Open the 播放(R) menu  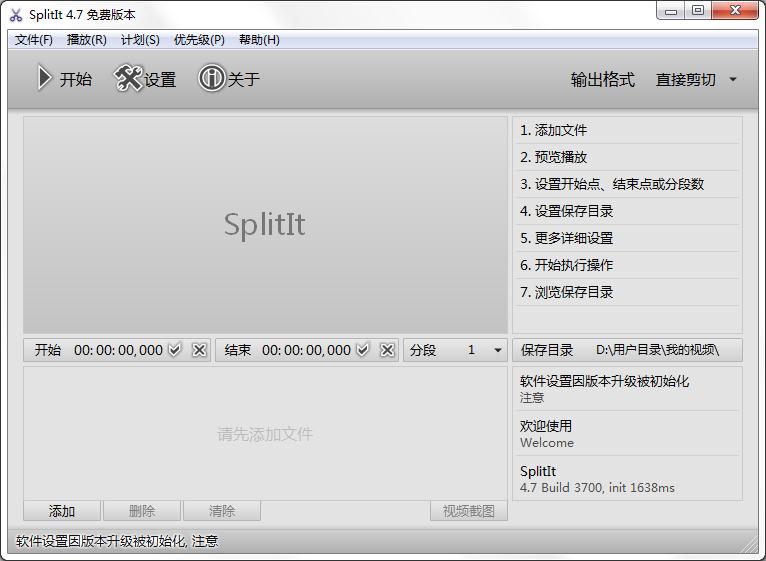pos(86,40)
